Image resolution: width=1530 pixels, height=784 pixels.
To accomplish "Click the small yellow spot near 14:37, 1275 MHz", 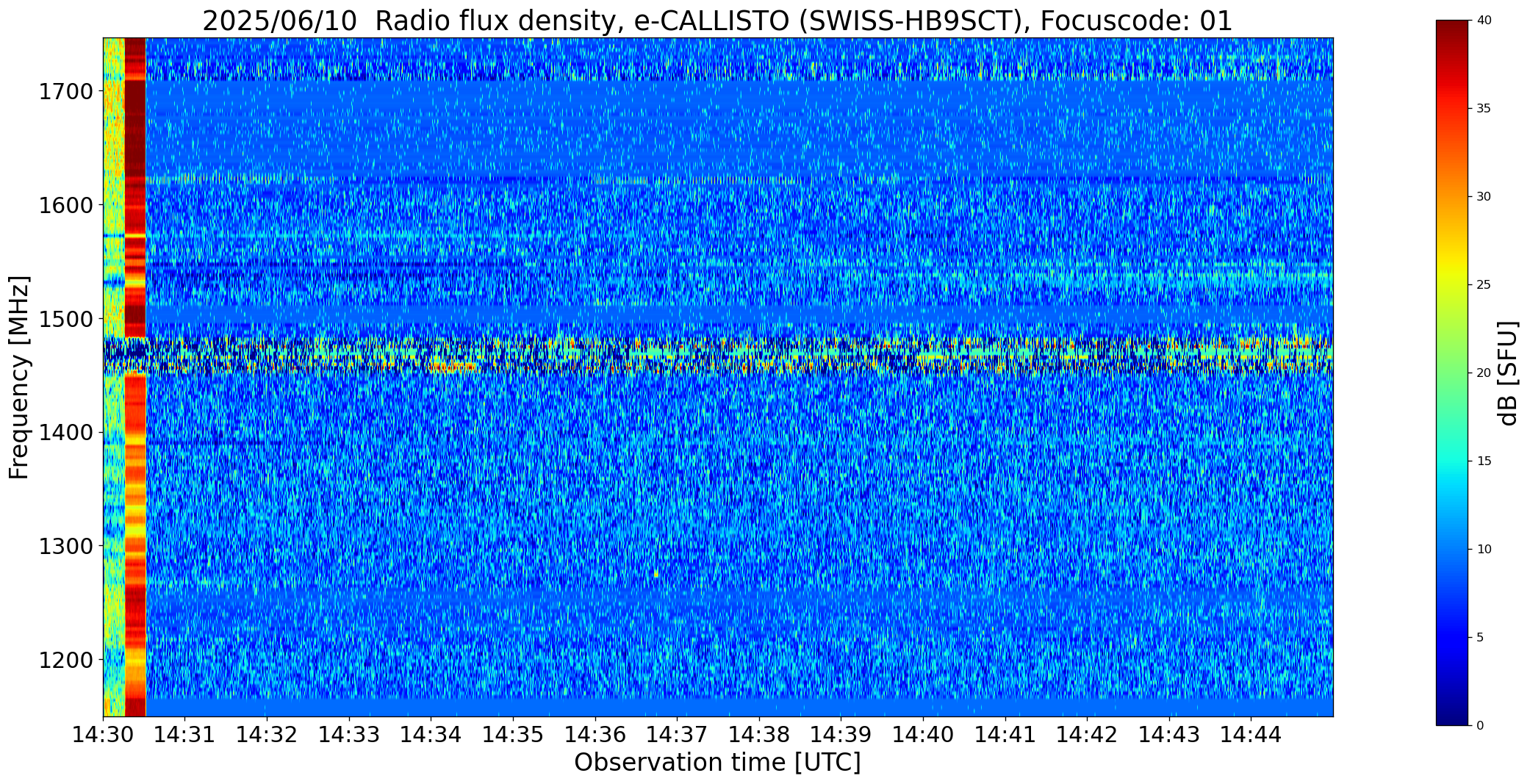I will (656, 573).
